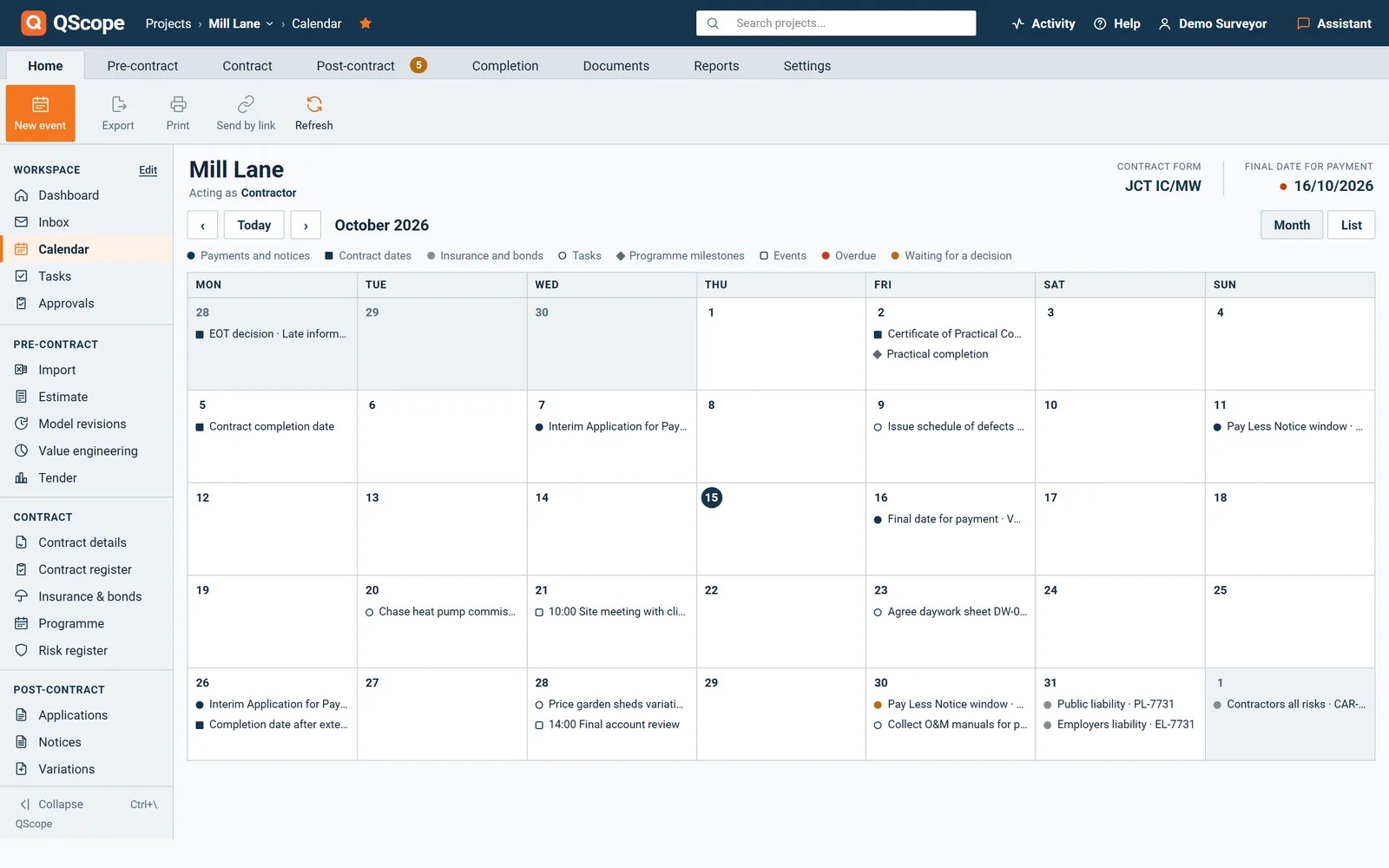Open Insurance & bonds sidebar item
The width and height of the screenshot is (1389, 868).
click(86, 596)
